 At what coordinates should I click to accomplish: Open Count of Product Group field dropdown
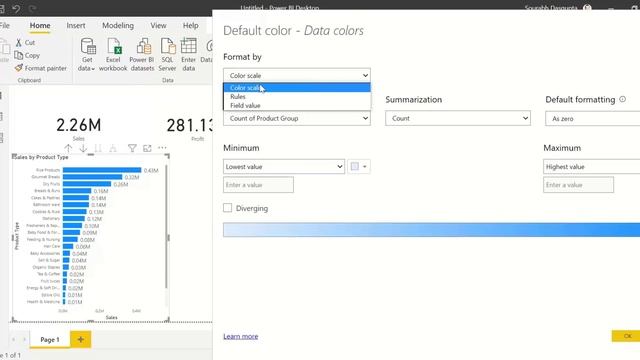(x=297, y=118)
